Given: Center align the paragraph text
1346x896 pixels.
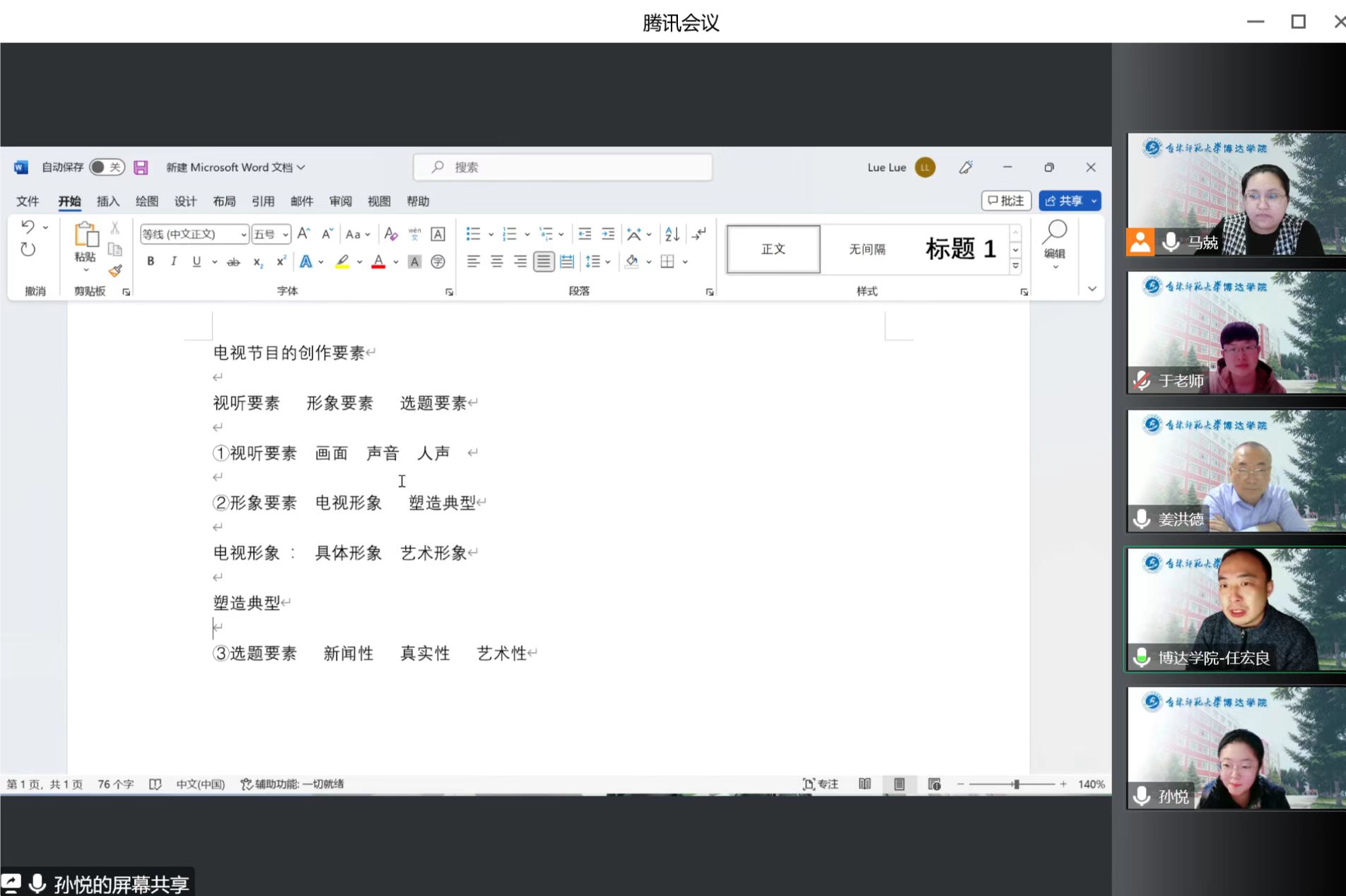Looking at the screenshot, I should (497, 262).
